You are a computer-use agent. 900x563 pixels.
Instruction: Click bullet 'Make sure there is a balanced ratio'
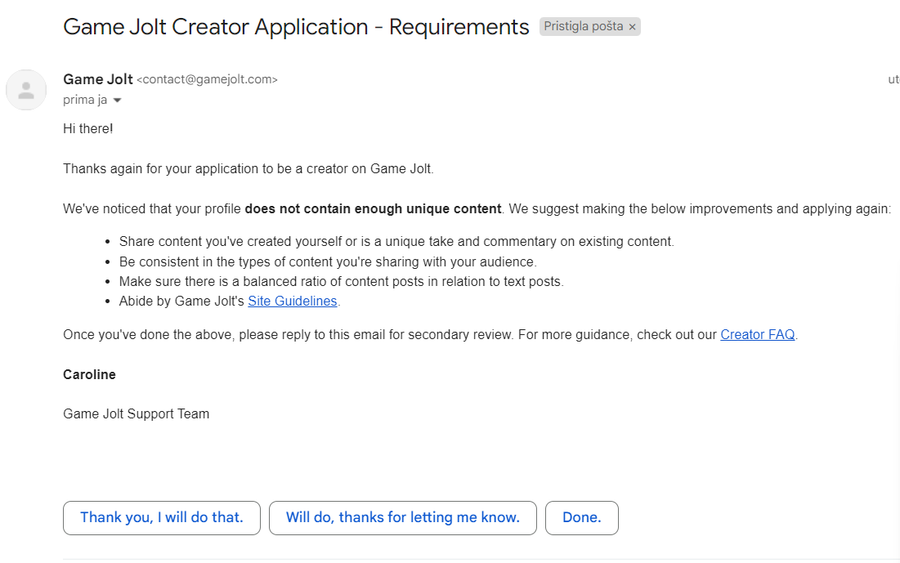pyautogui.click(x=342, y=282)
